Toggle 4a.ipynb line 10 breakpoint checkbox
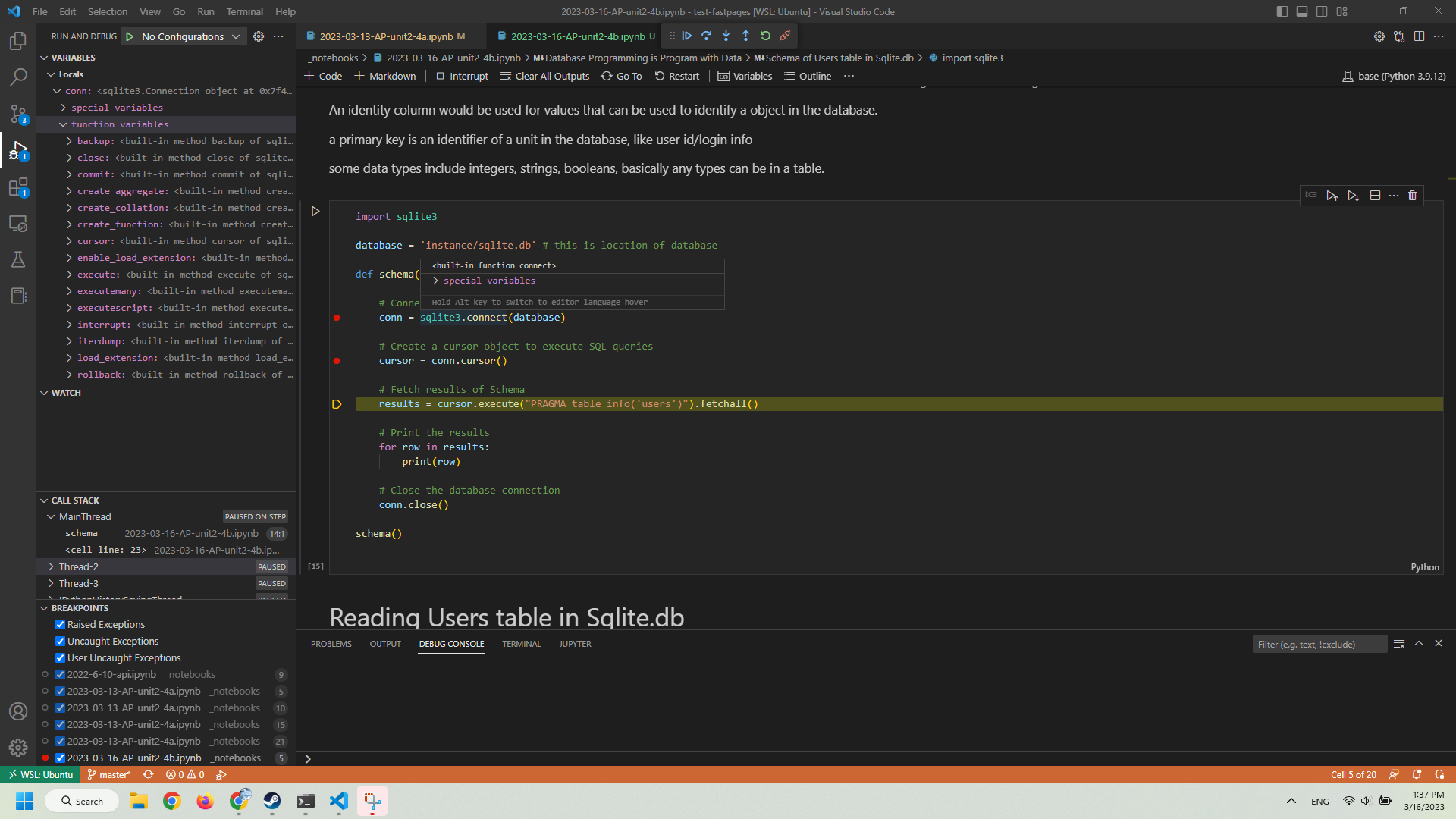The height and width of the screenshot is (819, 1456). [61, 708]
